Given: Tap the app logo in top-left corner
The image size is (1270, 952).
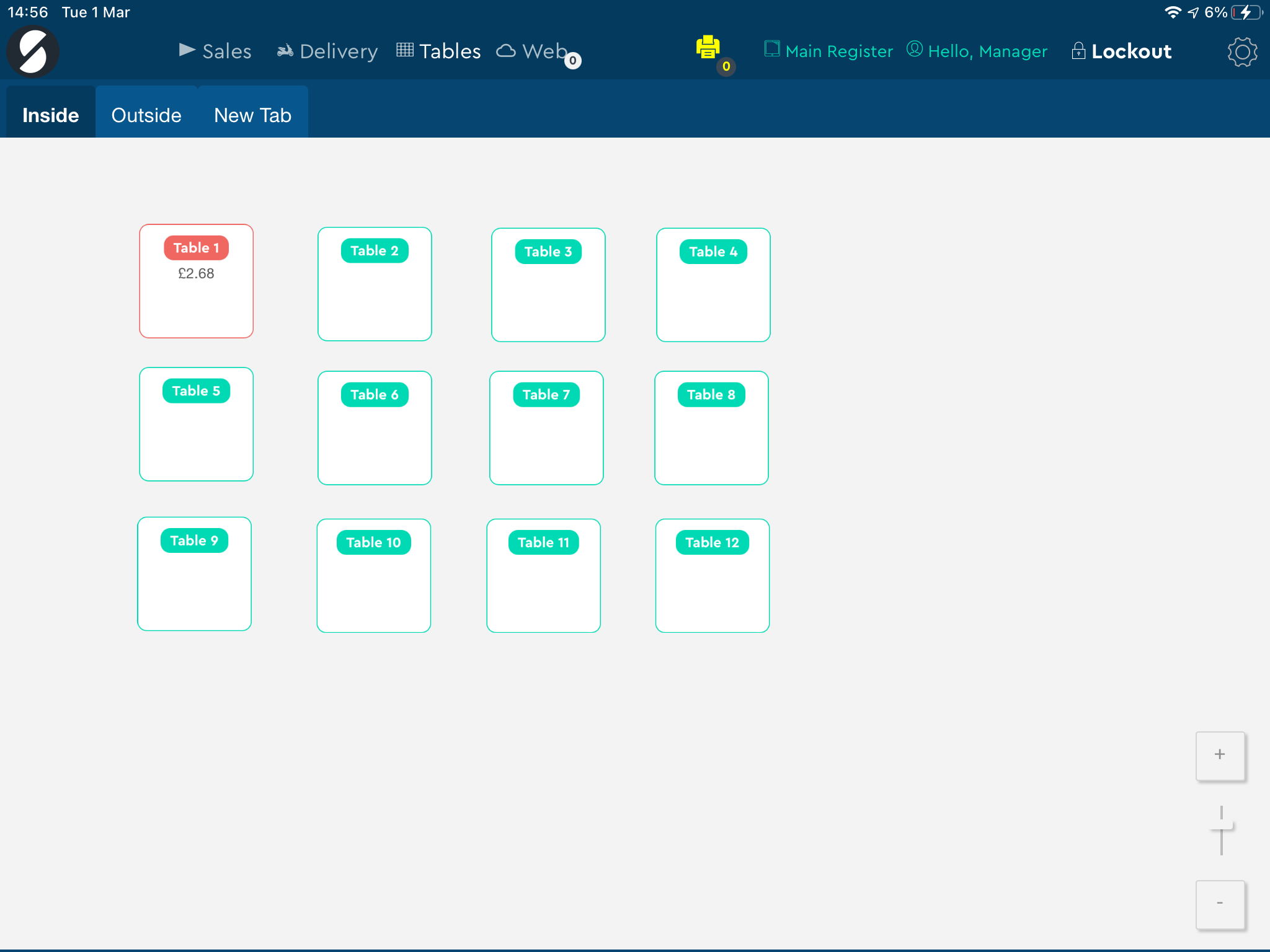Looking at the screenshot, I should tap(33, 51).
